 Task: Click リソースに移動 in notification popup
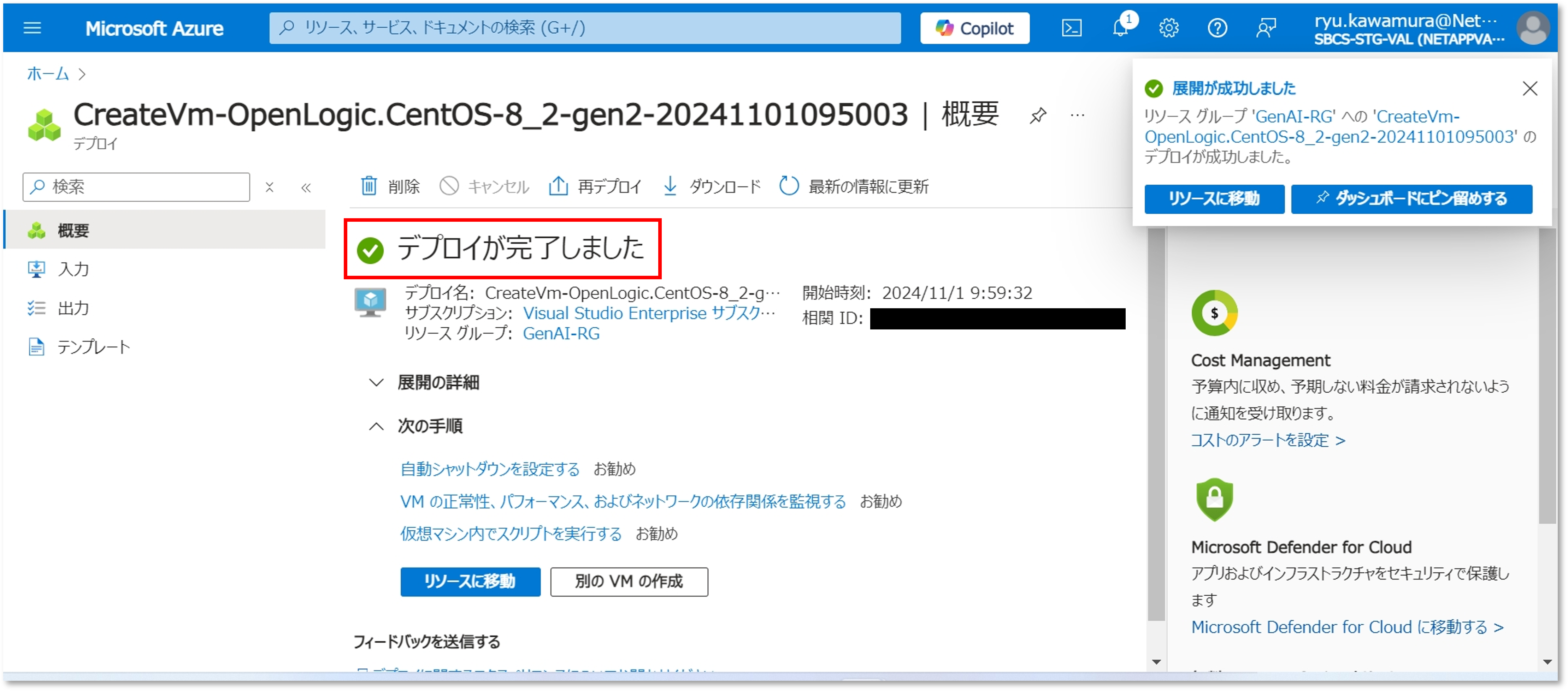1214,199
